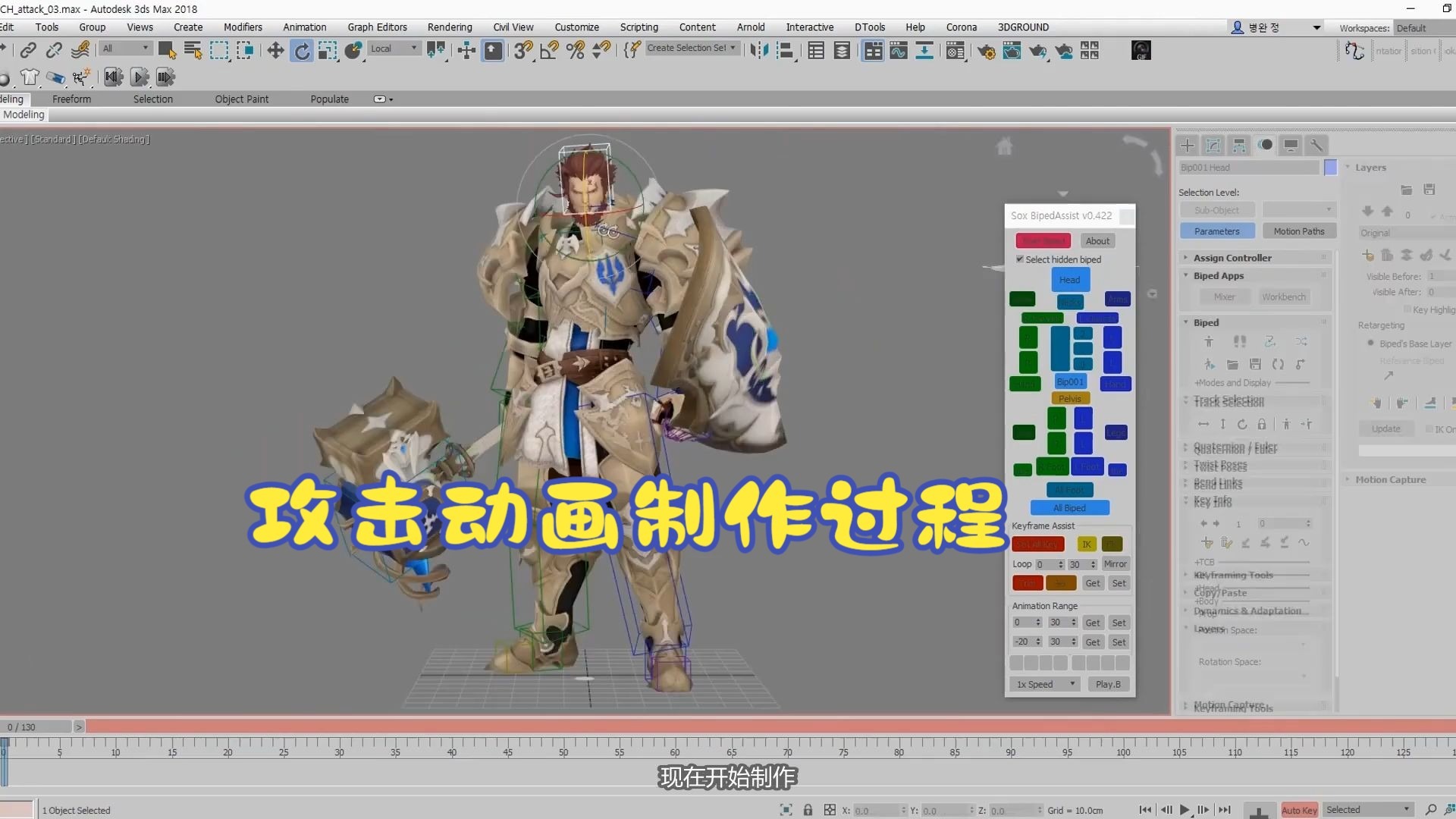Viewport: 1456px width, 819px height.
Task: Choose Rectangular Selection Region tool
Action: coord(219,51)
